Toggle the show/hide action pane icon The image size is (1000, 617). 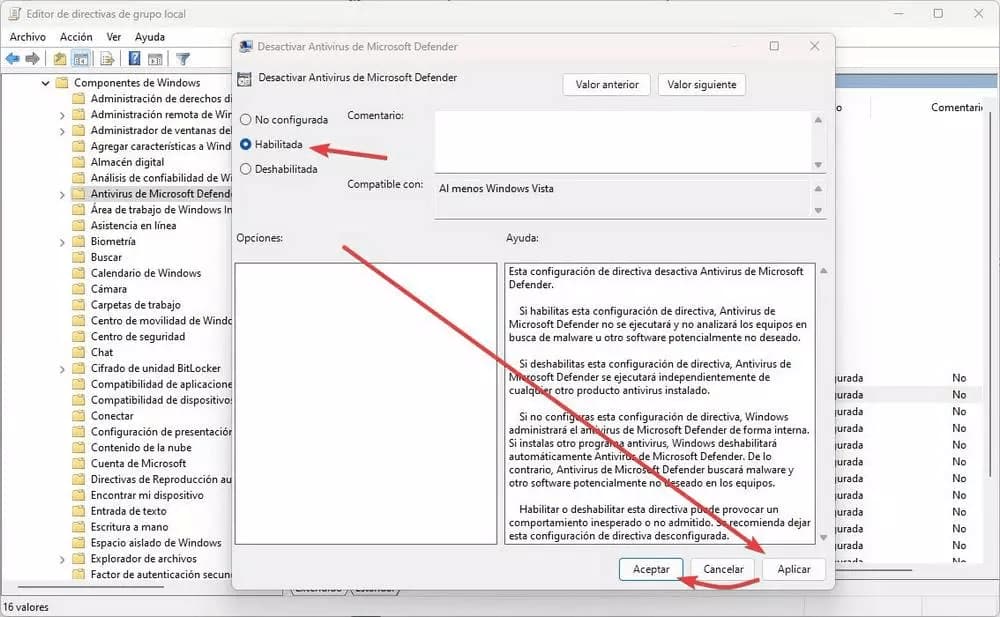155,59
